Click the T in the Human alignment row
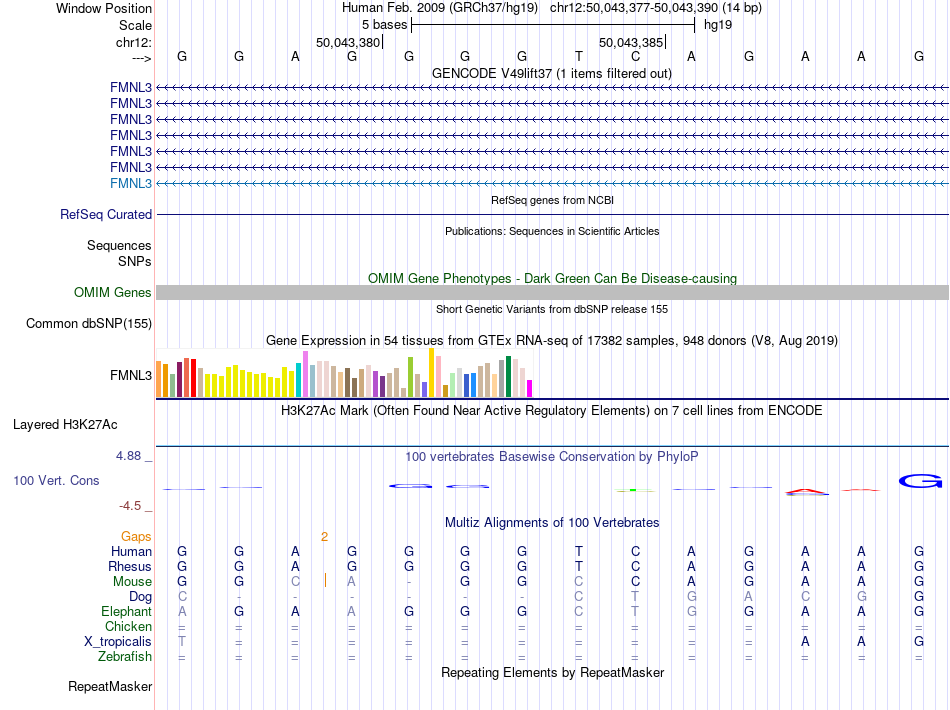The image size is (950, 710). click(x=579, y=551)
